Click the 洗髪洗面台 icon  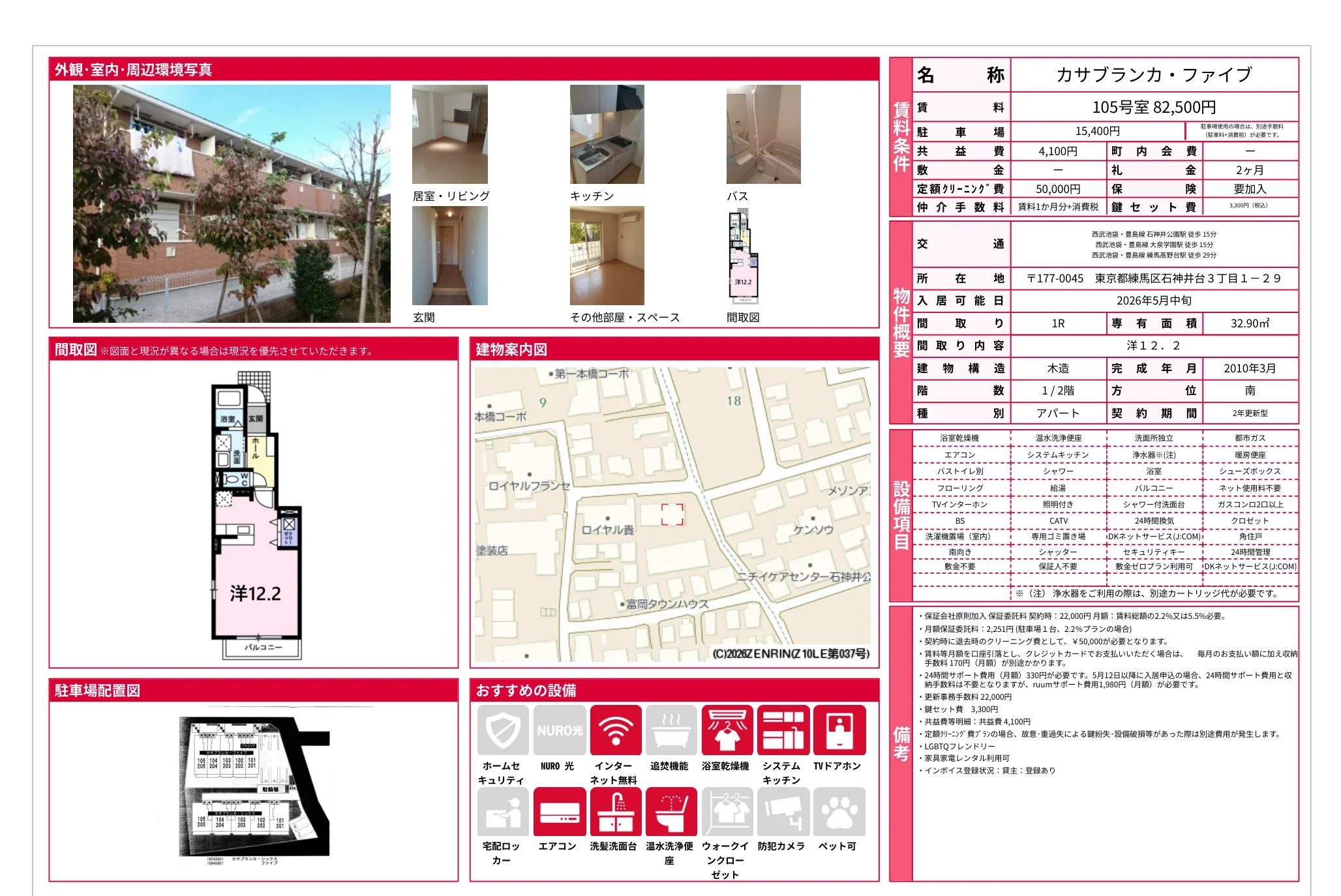click(x=615, y=812)
